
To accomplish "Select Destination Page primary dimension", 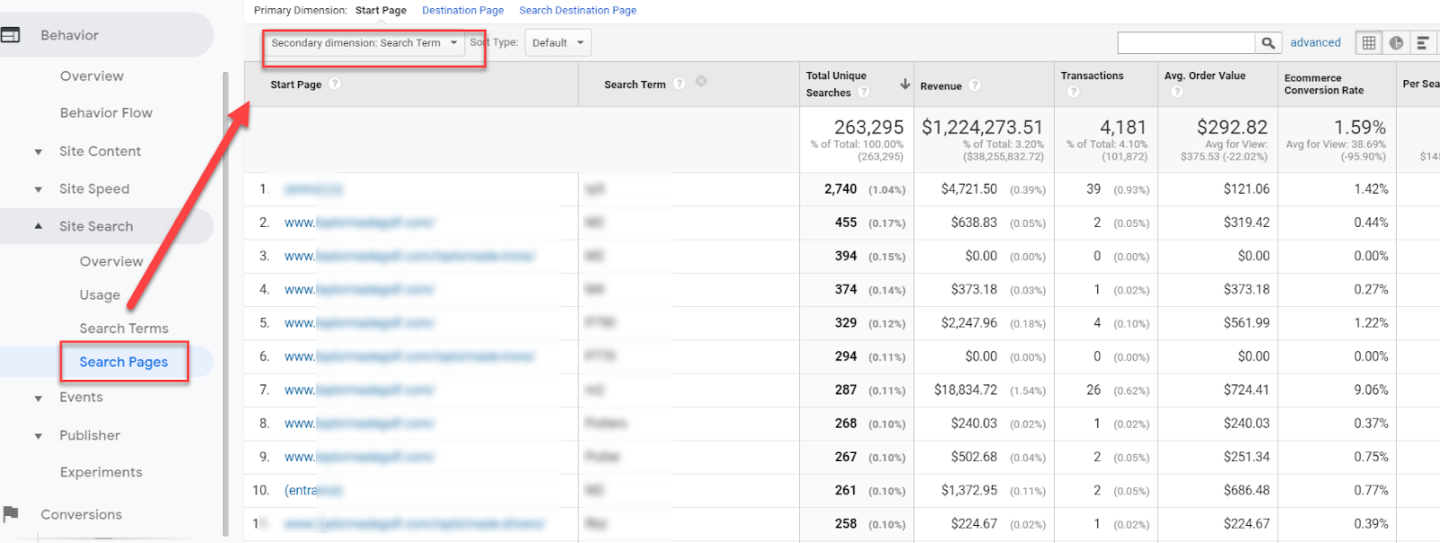I will [x=462, y=10].
